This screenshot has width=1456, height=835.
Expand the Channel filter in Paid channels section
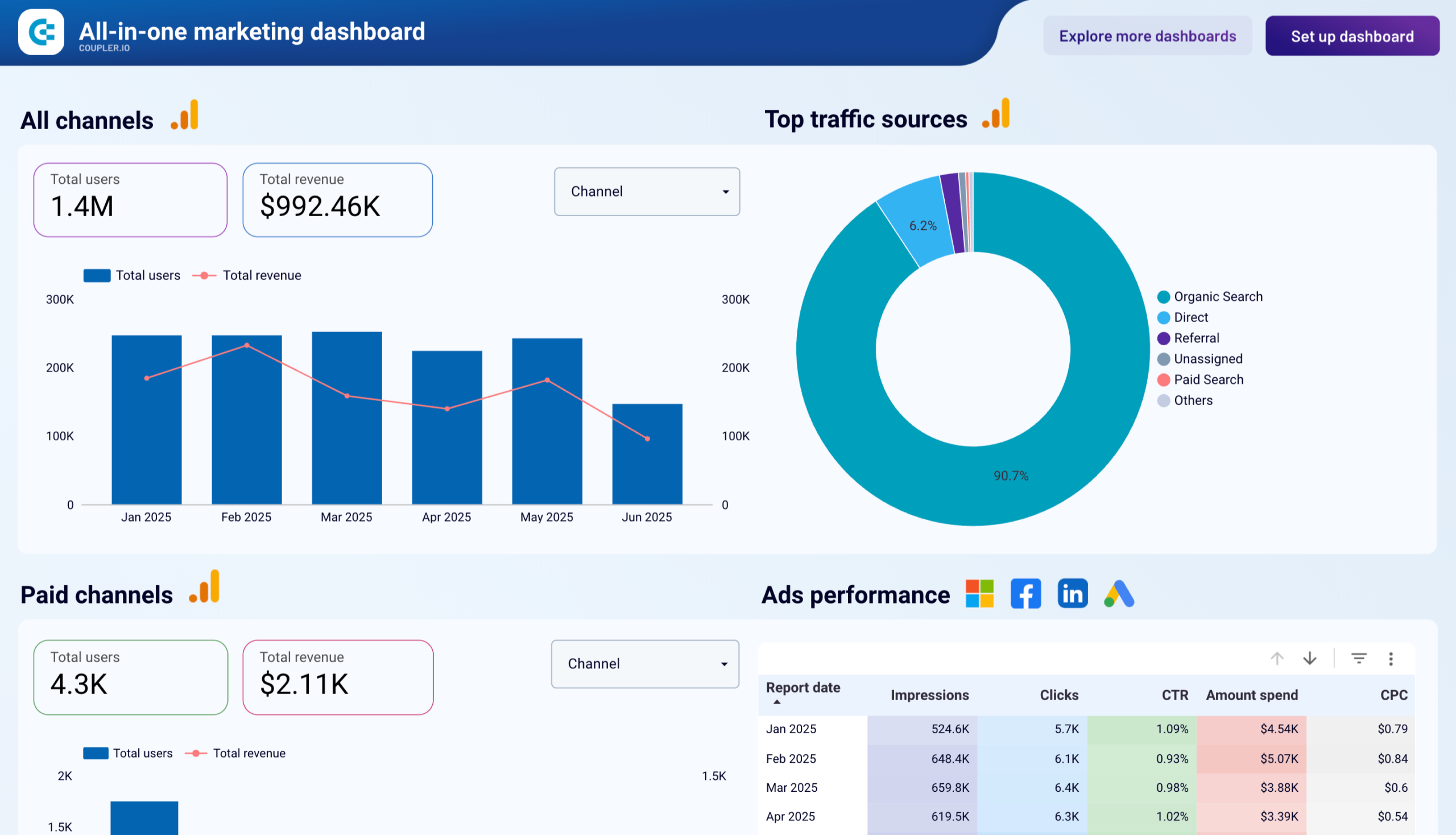tap(644, 664)
